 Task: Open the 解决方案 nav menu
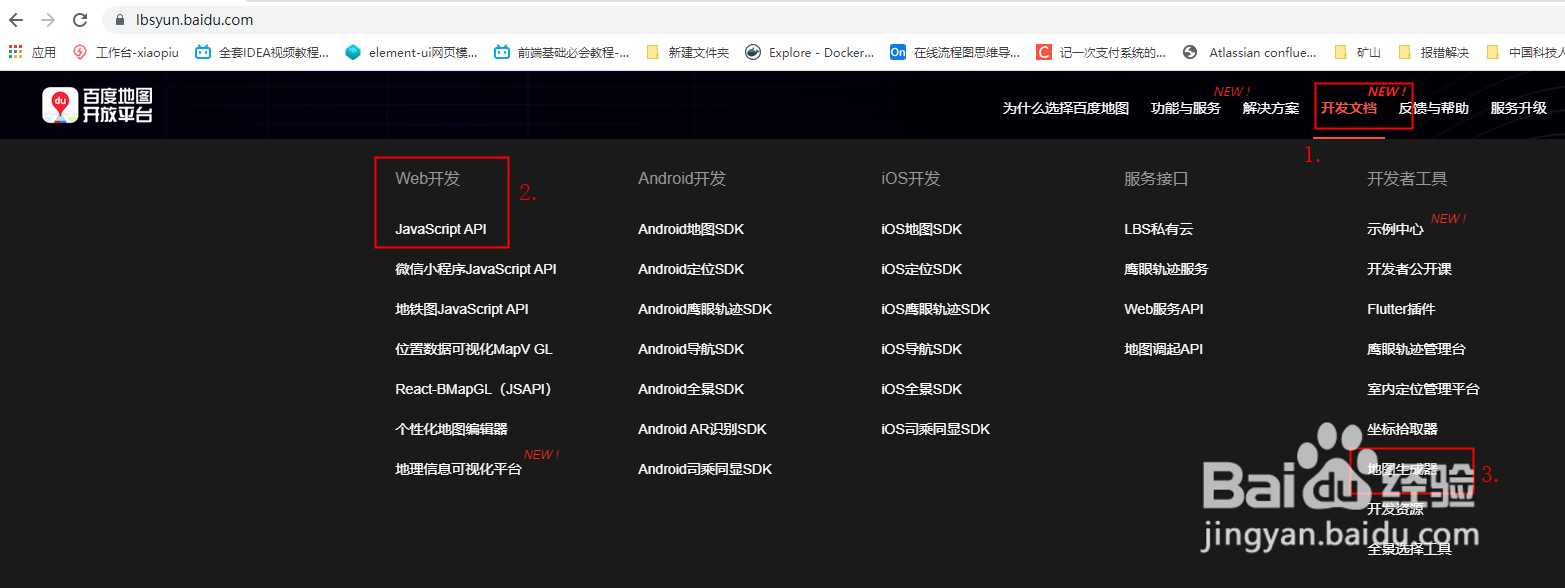point(1271,108)
